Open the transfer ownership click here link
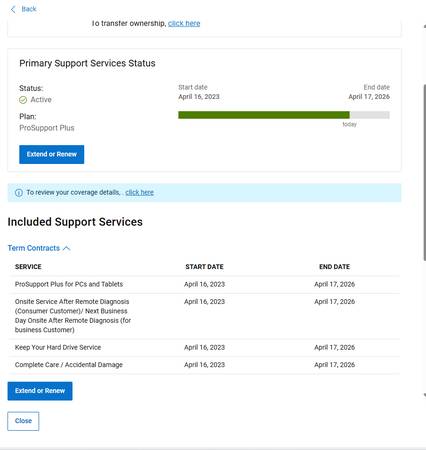Screen dimensions: 426x450 (184, 23)
